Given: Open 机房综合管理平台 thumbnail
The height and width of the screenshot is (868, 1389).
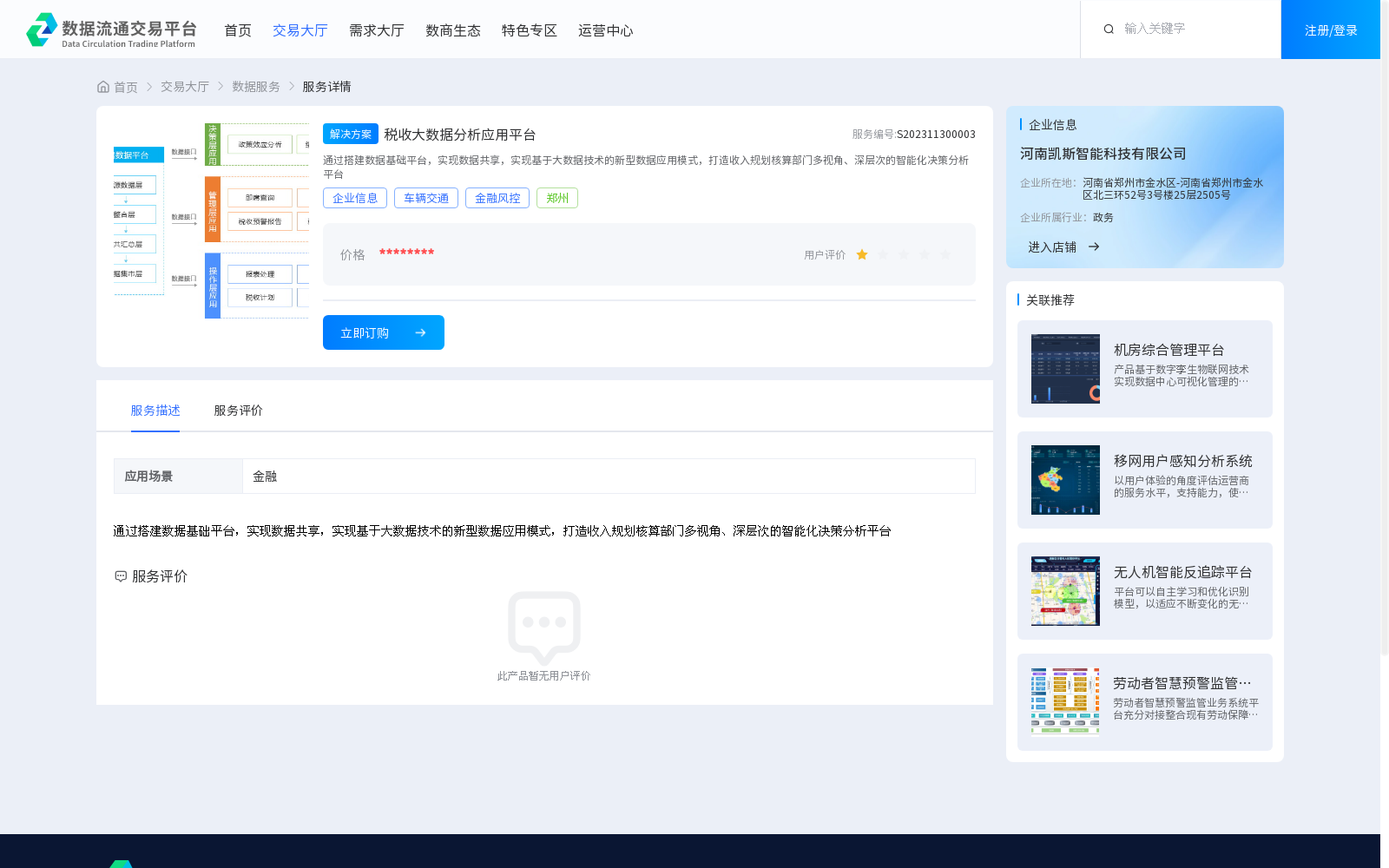Looking at the screenshot, I should coord(1065,369).
